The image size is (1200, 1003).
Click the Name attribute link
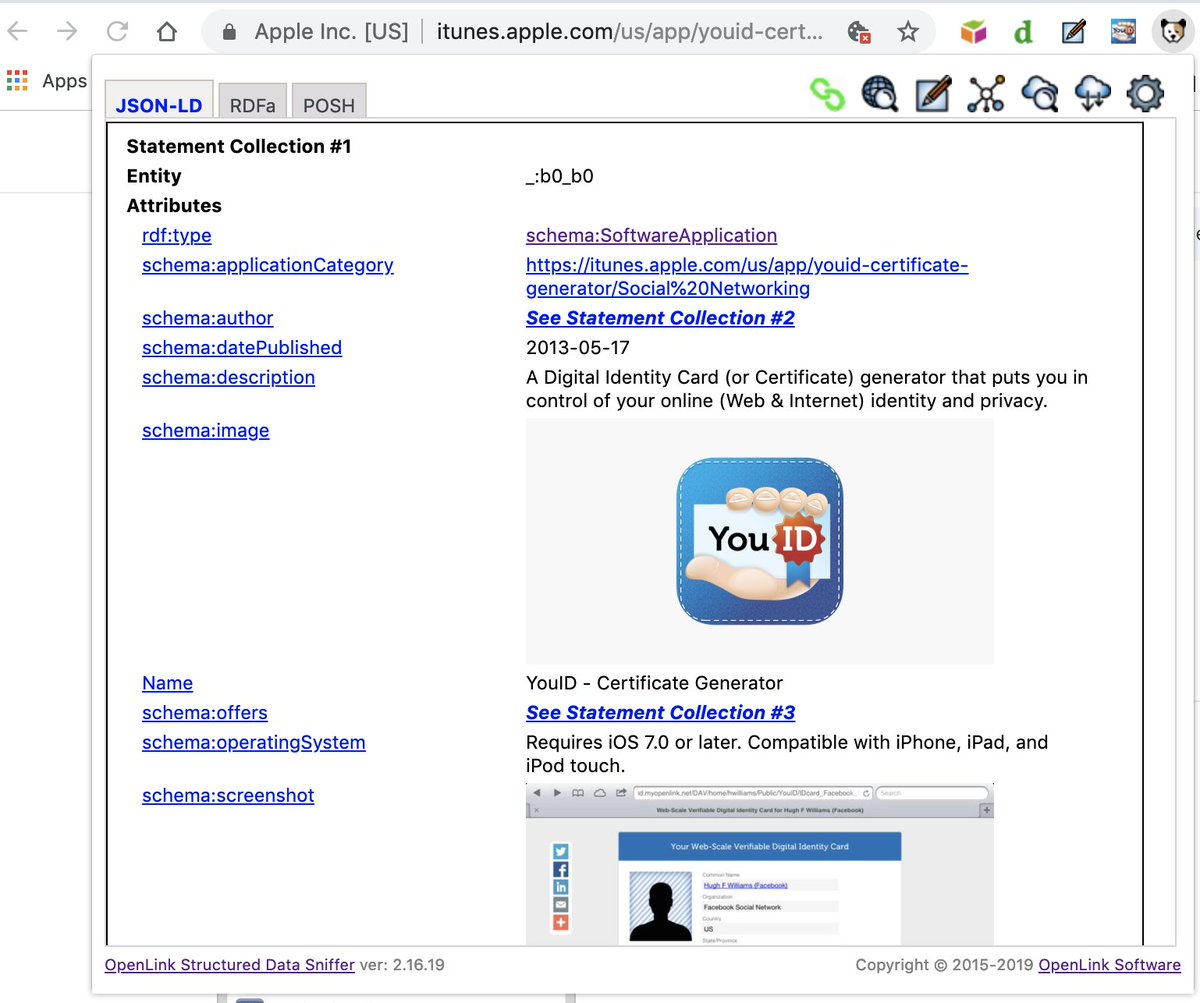[167, 683]
